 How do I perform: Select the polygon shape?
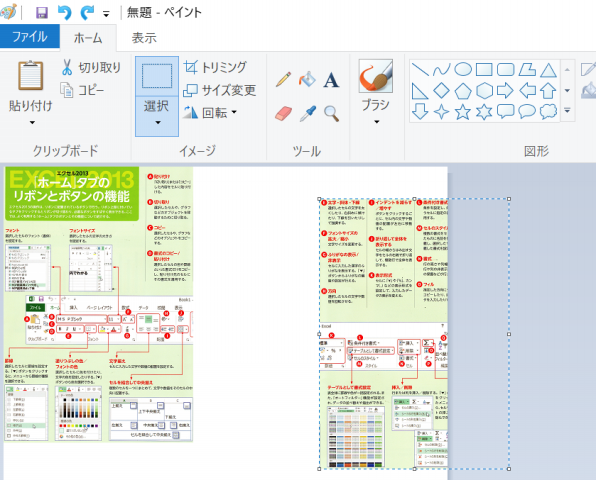coord(527,70)
